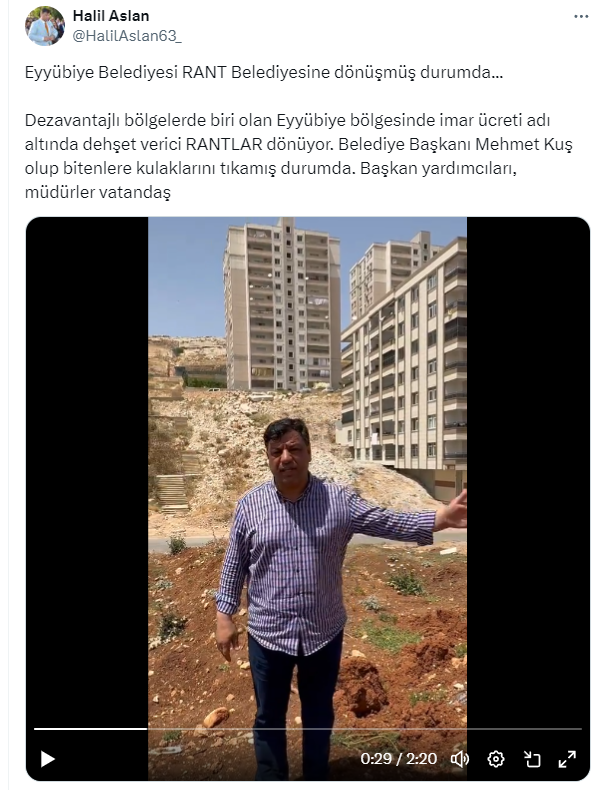Seek forward on the unplayed progress bar
The image size is (606, 790).
pyautogui.click(x=364, y=729)
